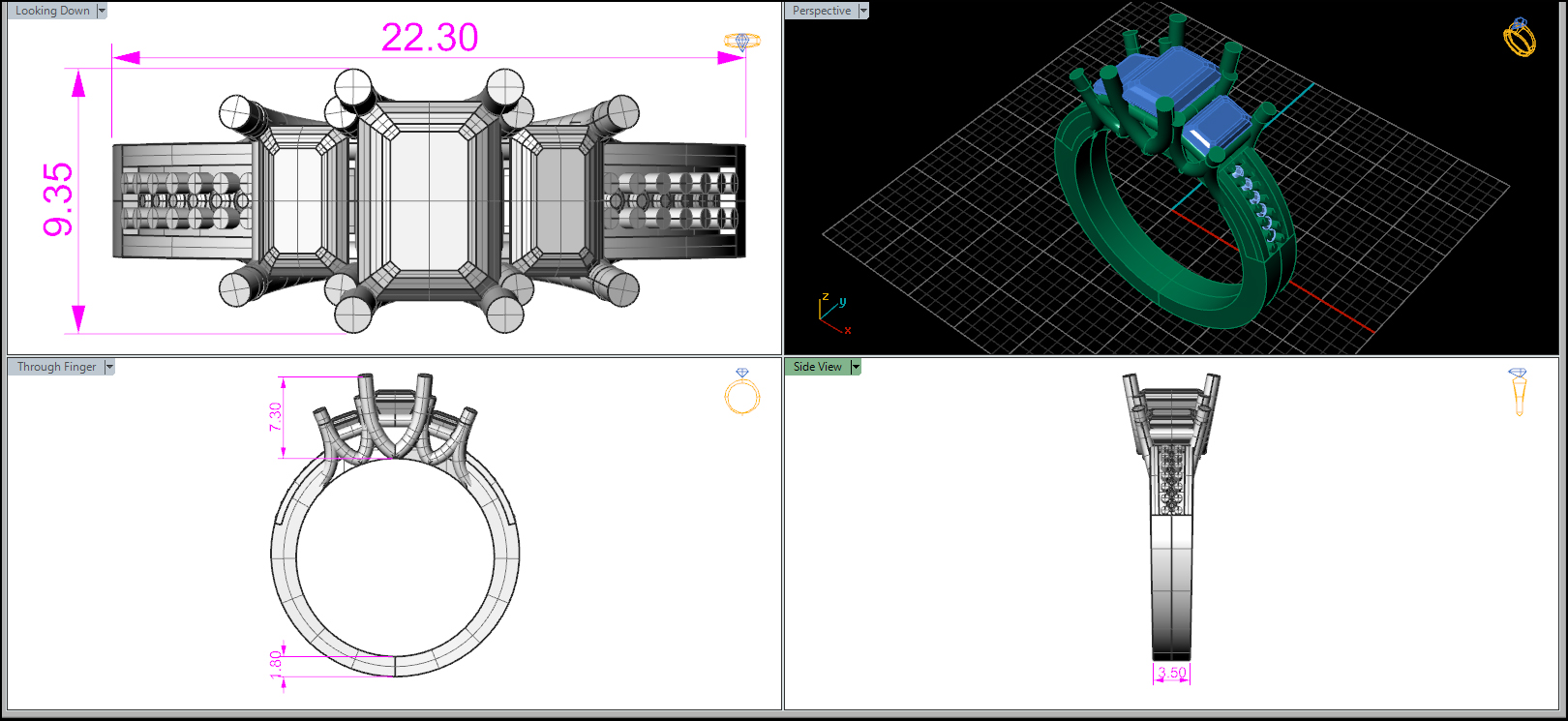Open the Through Finger viewport dropdown arrow

(109, 367)
